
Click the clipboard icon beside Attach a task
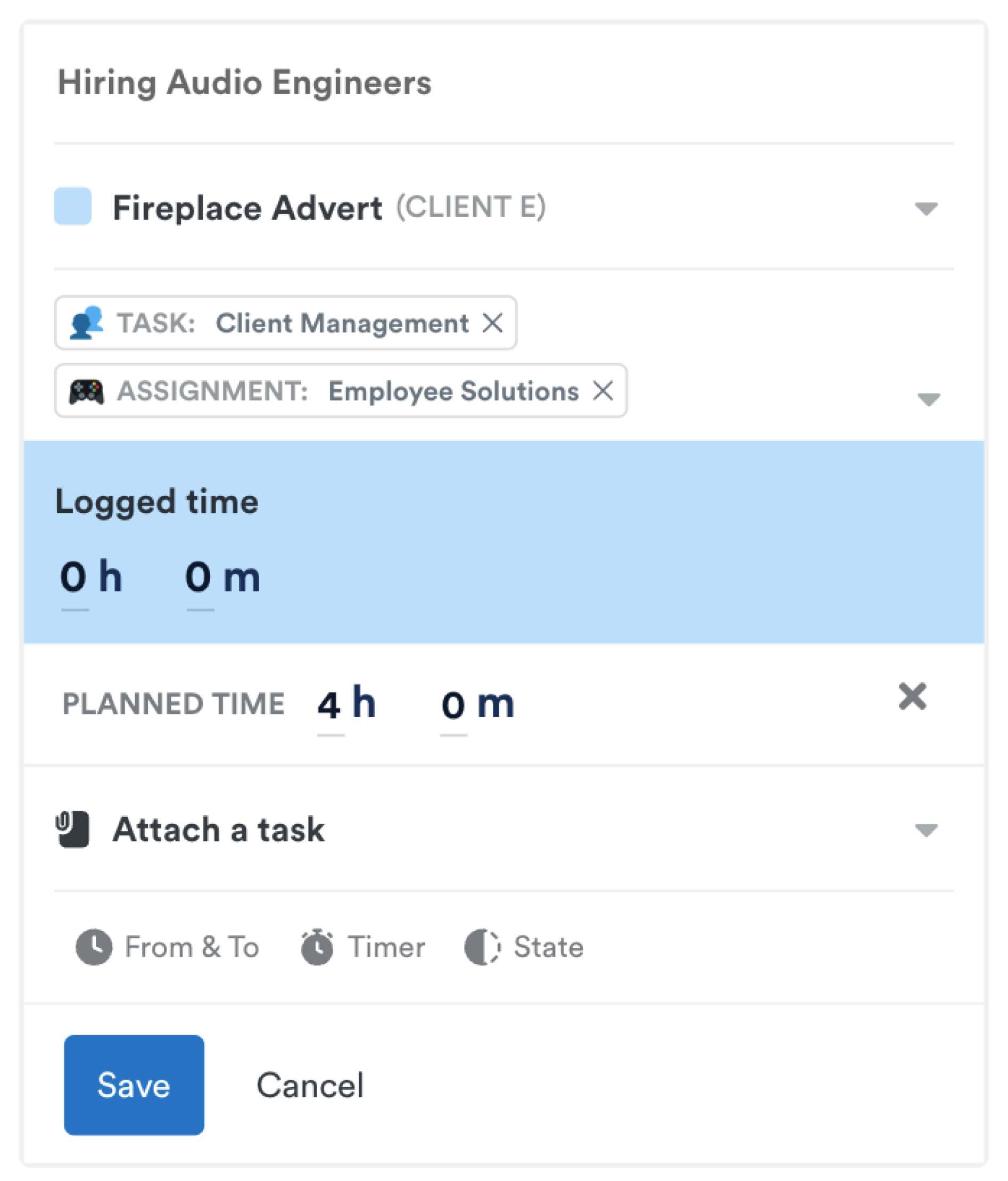(72, 829)
